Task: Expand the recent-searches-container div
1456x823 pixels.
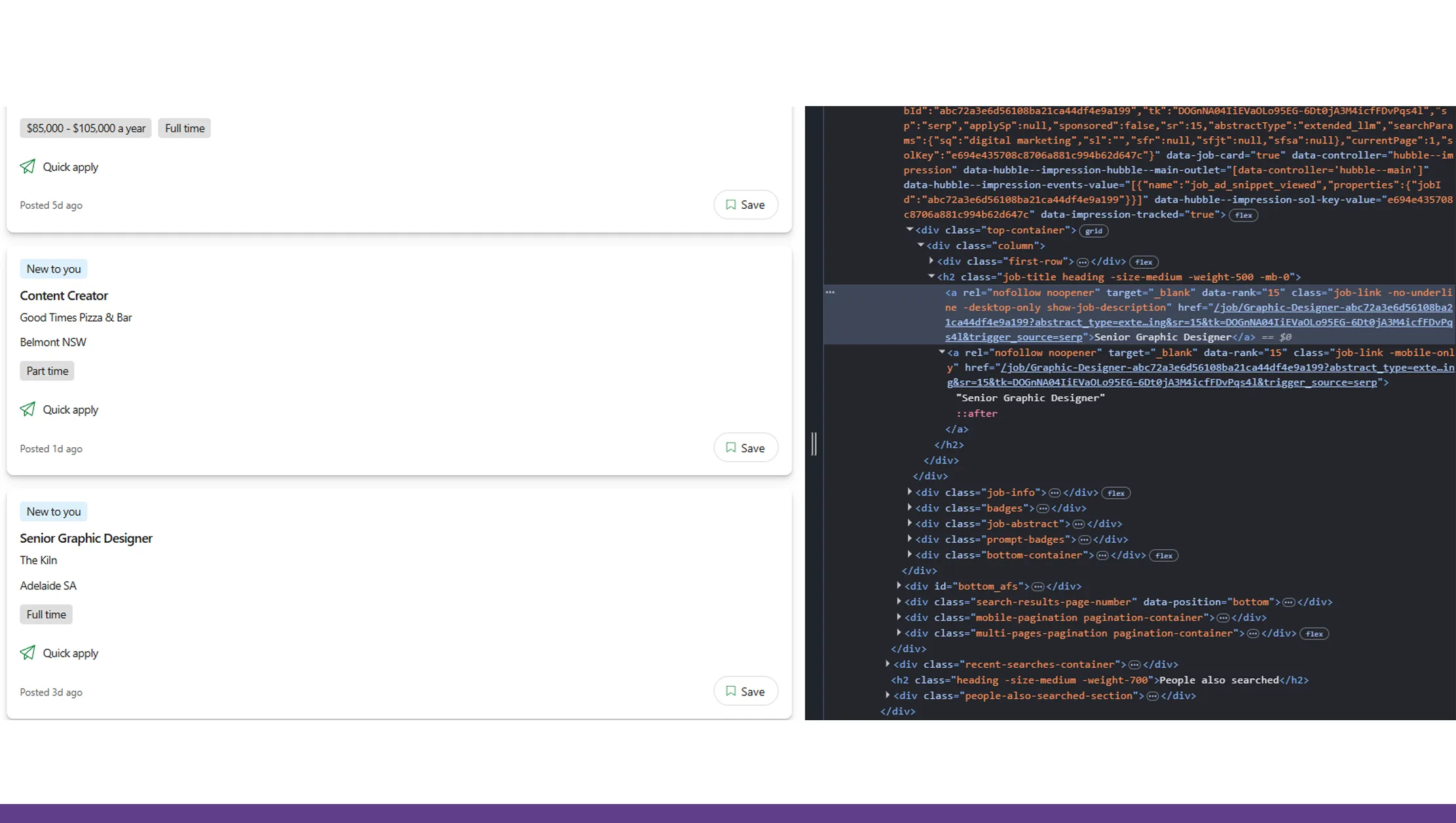Action: click(x=887, y=664)
